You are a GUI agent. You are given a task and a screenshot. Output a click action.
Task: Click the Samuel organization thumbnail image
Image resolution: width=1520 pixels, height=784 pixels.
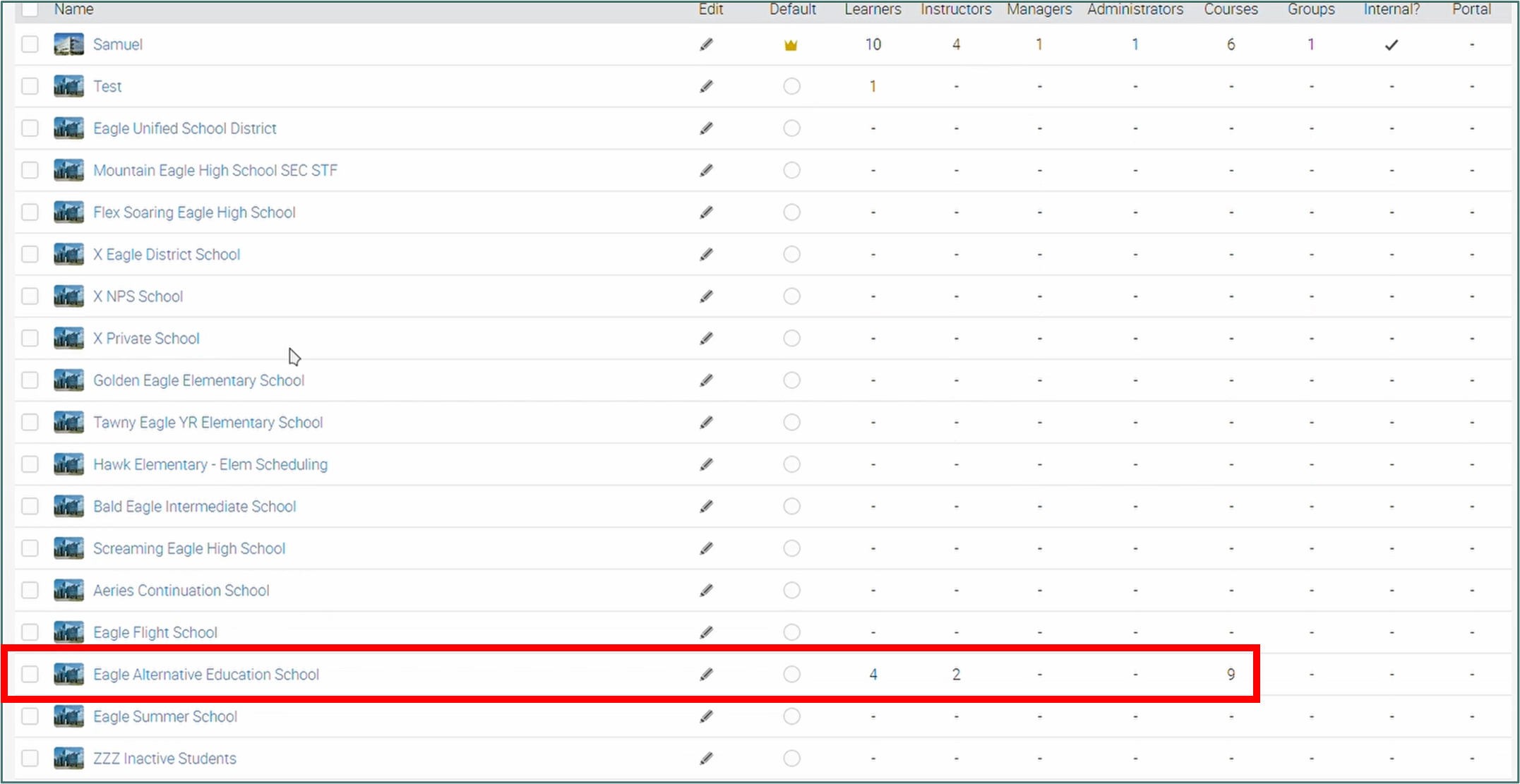coord(68,44)
